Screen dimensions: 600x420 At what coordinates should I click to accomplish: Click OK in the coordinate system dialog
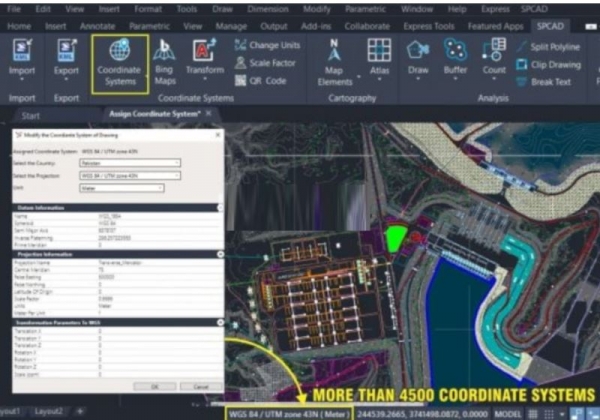155,387
